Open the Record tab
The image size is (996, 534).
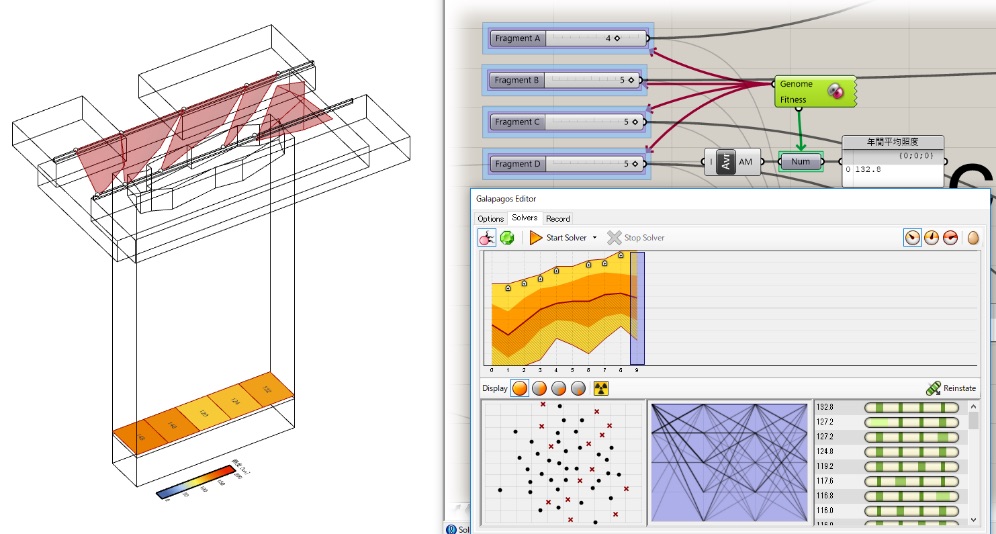pyautogui.click(x=557, y=218)
